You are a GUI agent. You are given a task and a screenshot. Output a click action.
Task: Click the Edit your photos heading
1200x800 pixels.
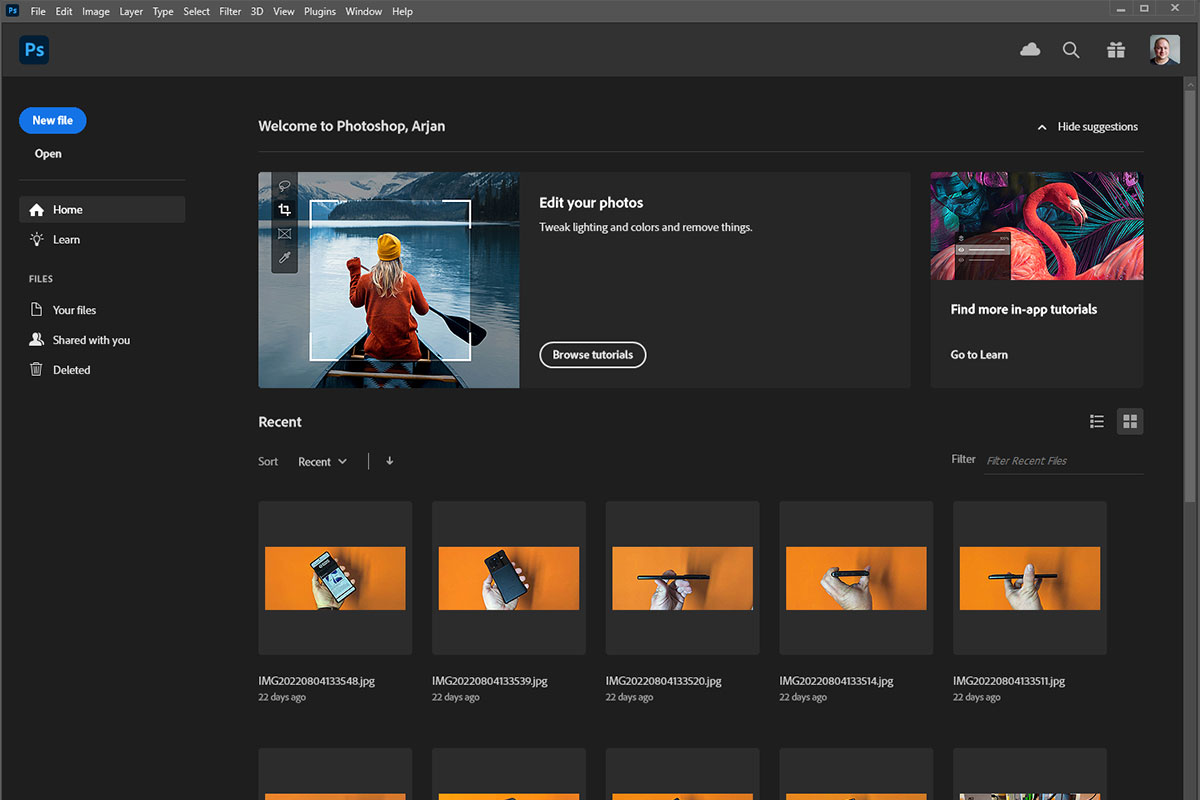point(591,203)
